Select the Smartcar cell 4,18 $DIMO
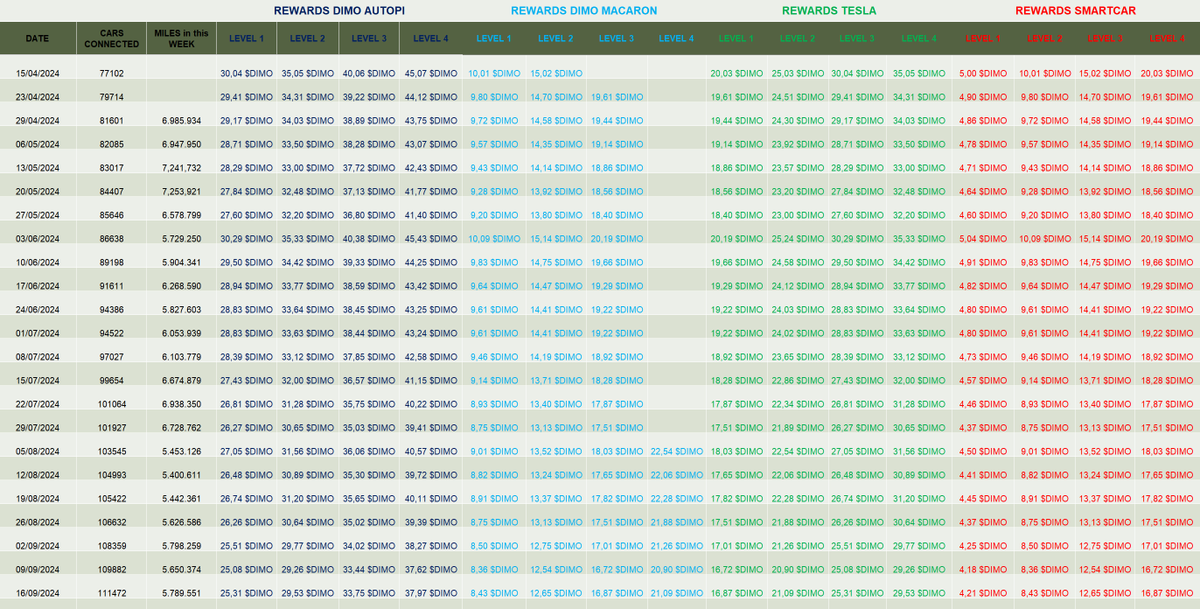The height and width of the screenshot is (609, 1200). tap(983, 569)
